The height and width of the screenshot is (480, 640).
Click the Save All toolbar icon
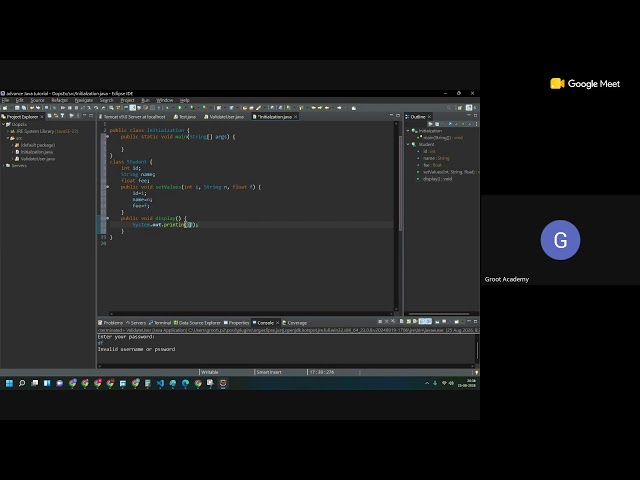(x=24, y=108)
